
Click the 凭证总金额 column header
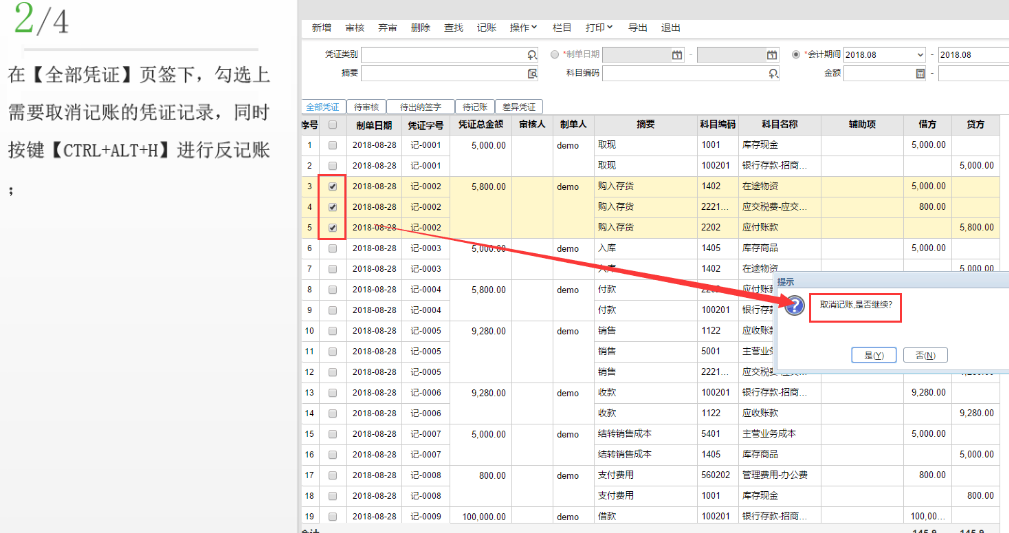click(481, 125)
